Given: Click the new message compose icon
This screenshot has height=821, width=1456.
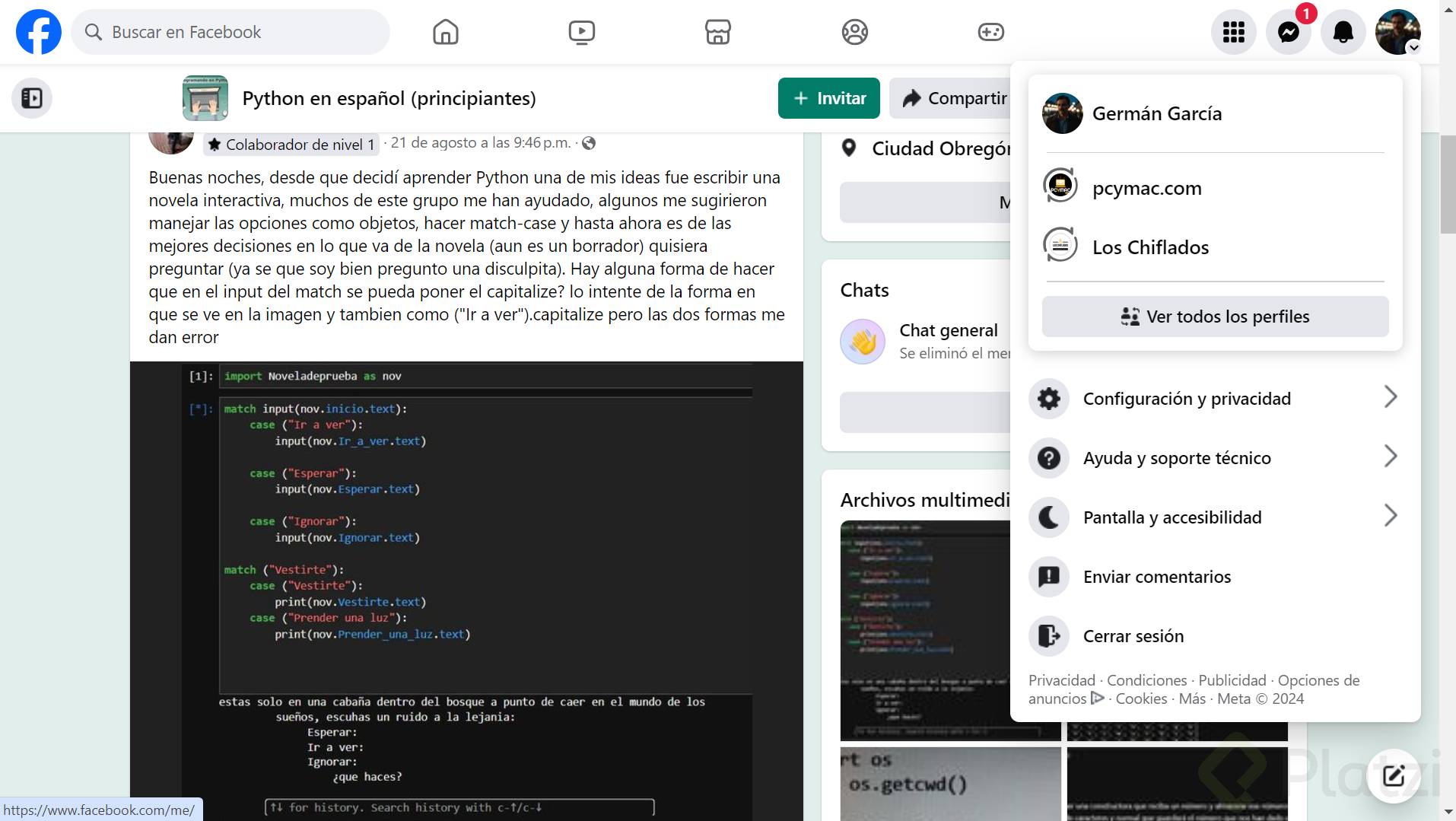Looking at the screenshot, I should coord(1394,776).
